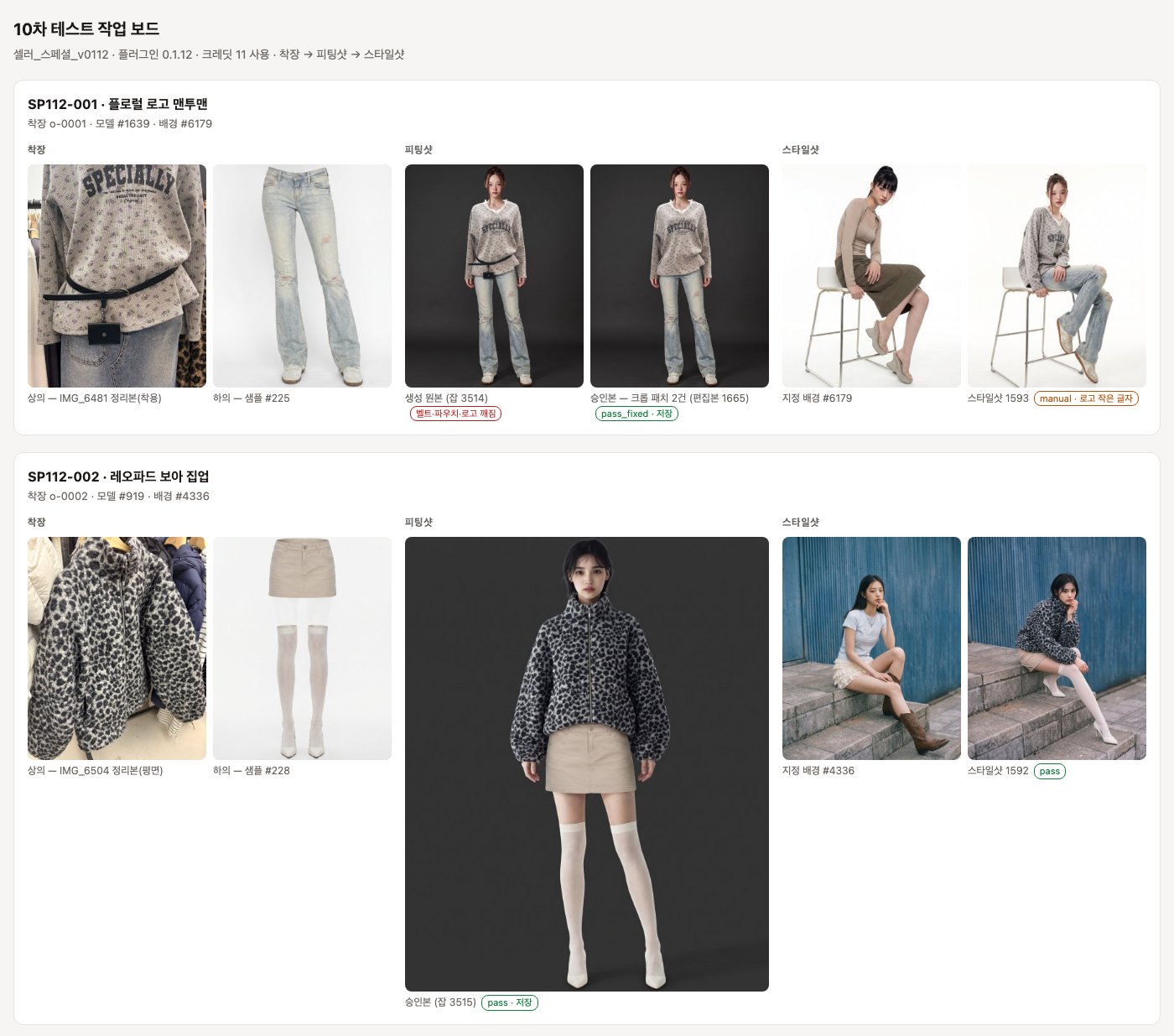This screenshot has width=1174, height=1036.
Task: View the approved fitting shot for job 3515
Action: pos(587,764)
